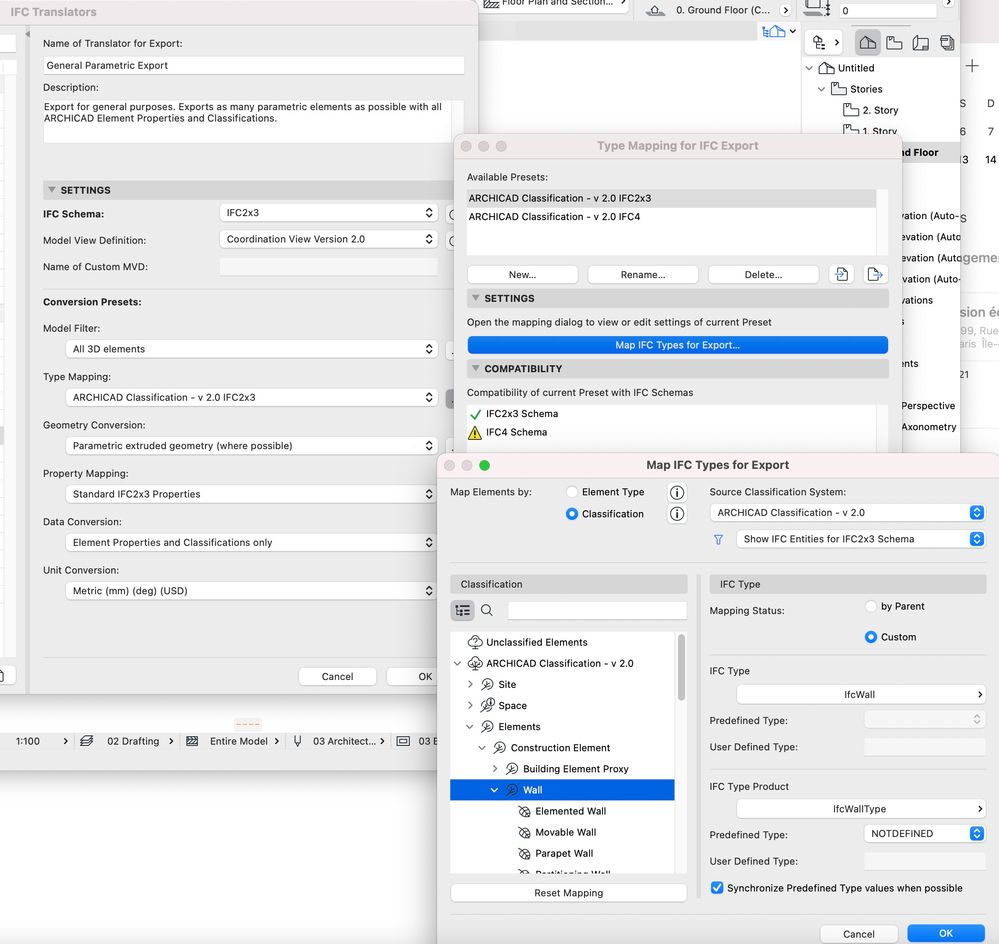The image size is (999, 944).
Task: Click the import preset icon in Type Mapping
Action: [x=842, y=275]
